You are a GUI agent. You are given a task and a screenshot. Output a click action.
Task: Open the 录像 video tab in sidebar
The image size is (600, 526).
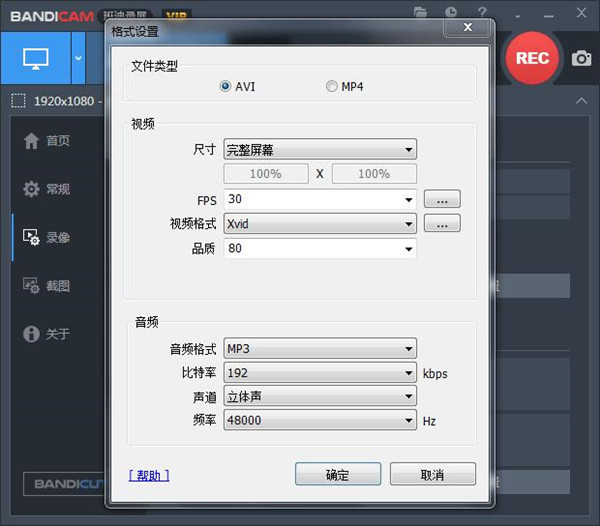pyautogui.click(x=47, y=238)
